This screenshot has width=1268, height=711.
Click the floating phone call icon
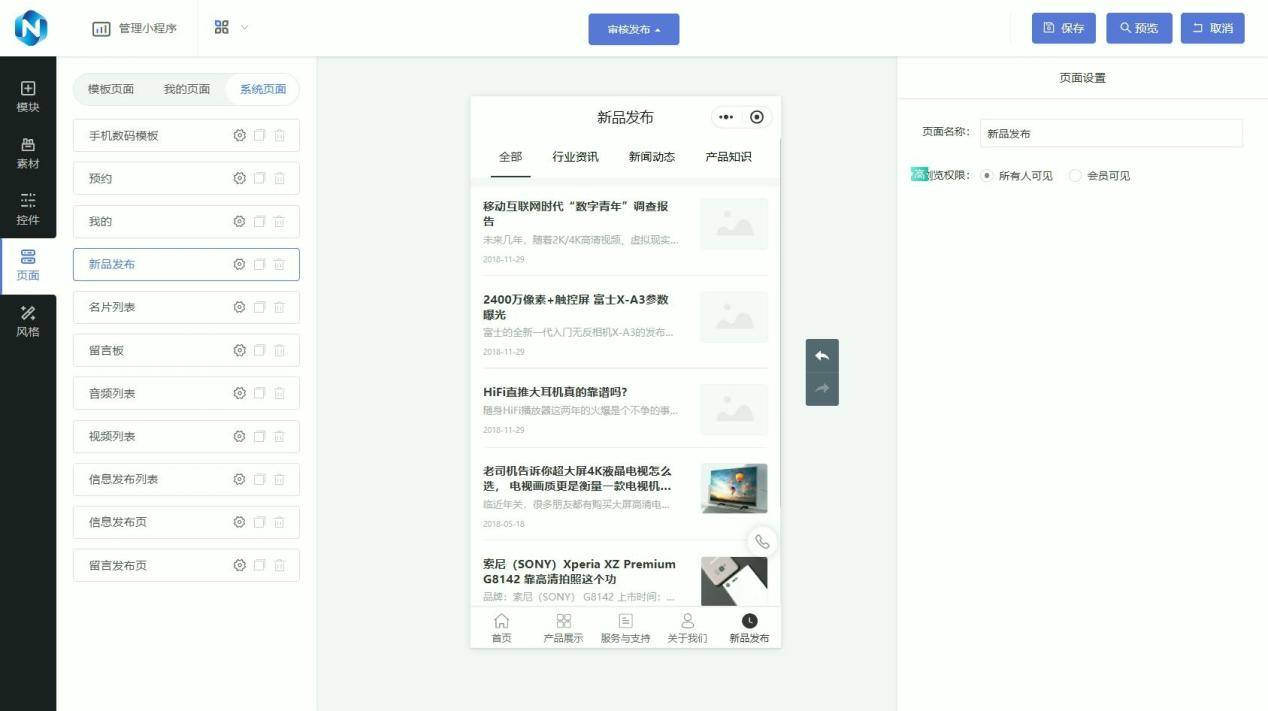[x=762, y=541]
